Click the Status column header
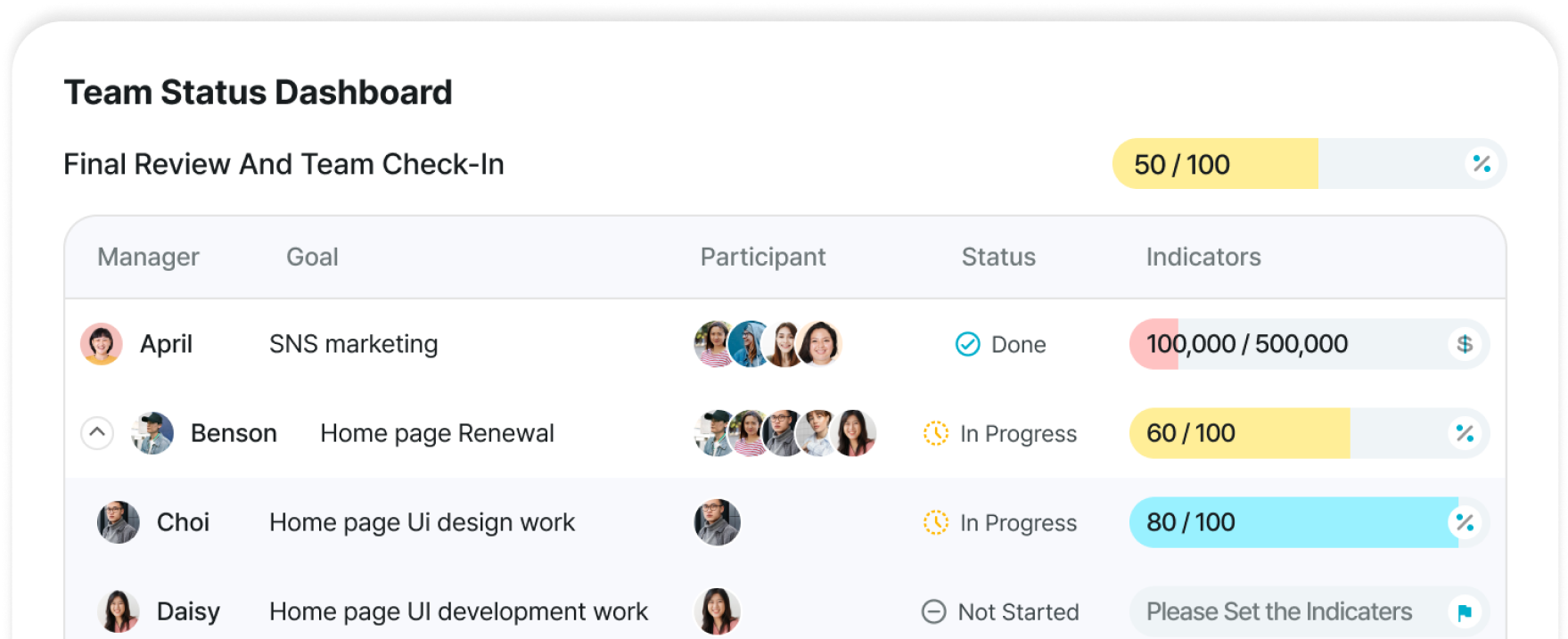 click(x=998, y=257)
